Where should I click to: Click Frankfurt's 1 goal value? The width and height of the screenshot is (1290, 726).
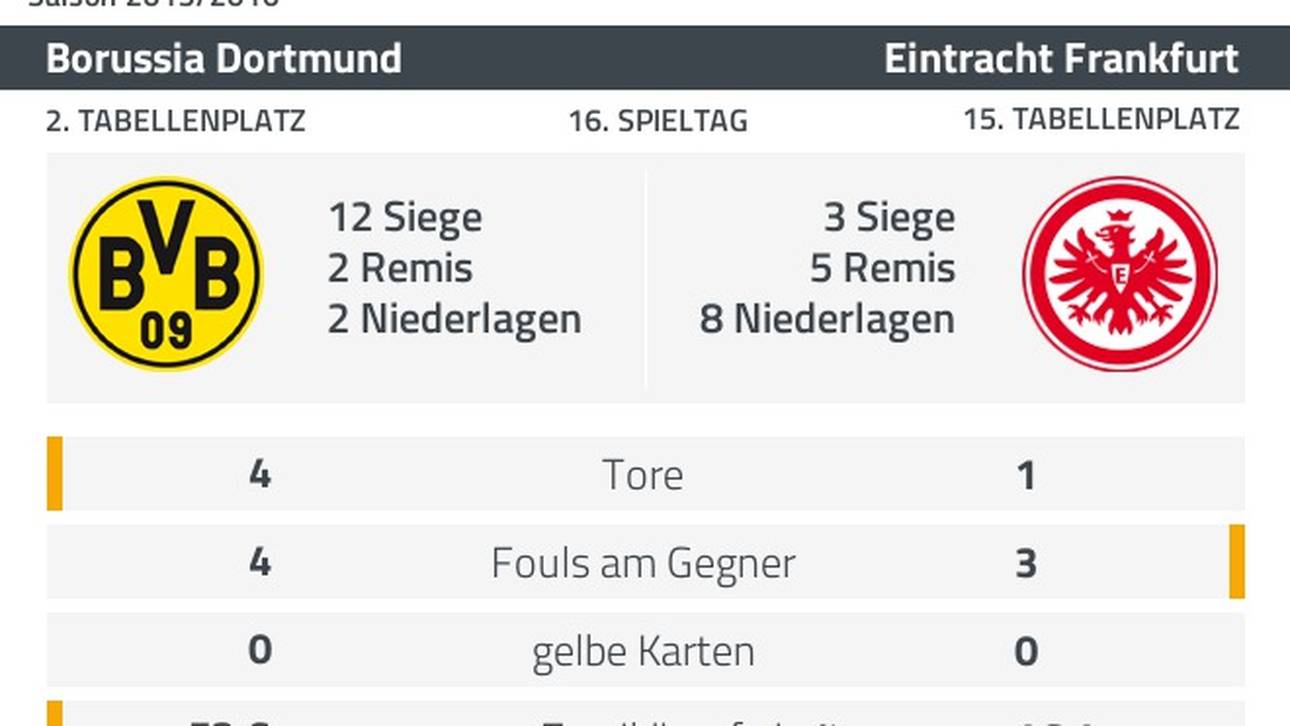click(1026, 475)
